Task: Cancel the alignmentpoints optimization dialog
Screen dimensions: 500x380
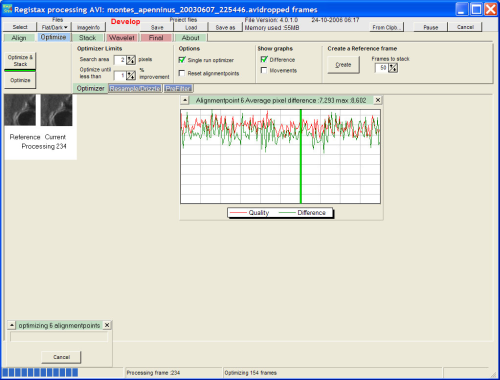Action: pyautogui.click(x=61, y=357)
